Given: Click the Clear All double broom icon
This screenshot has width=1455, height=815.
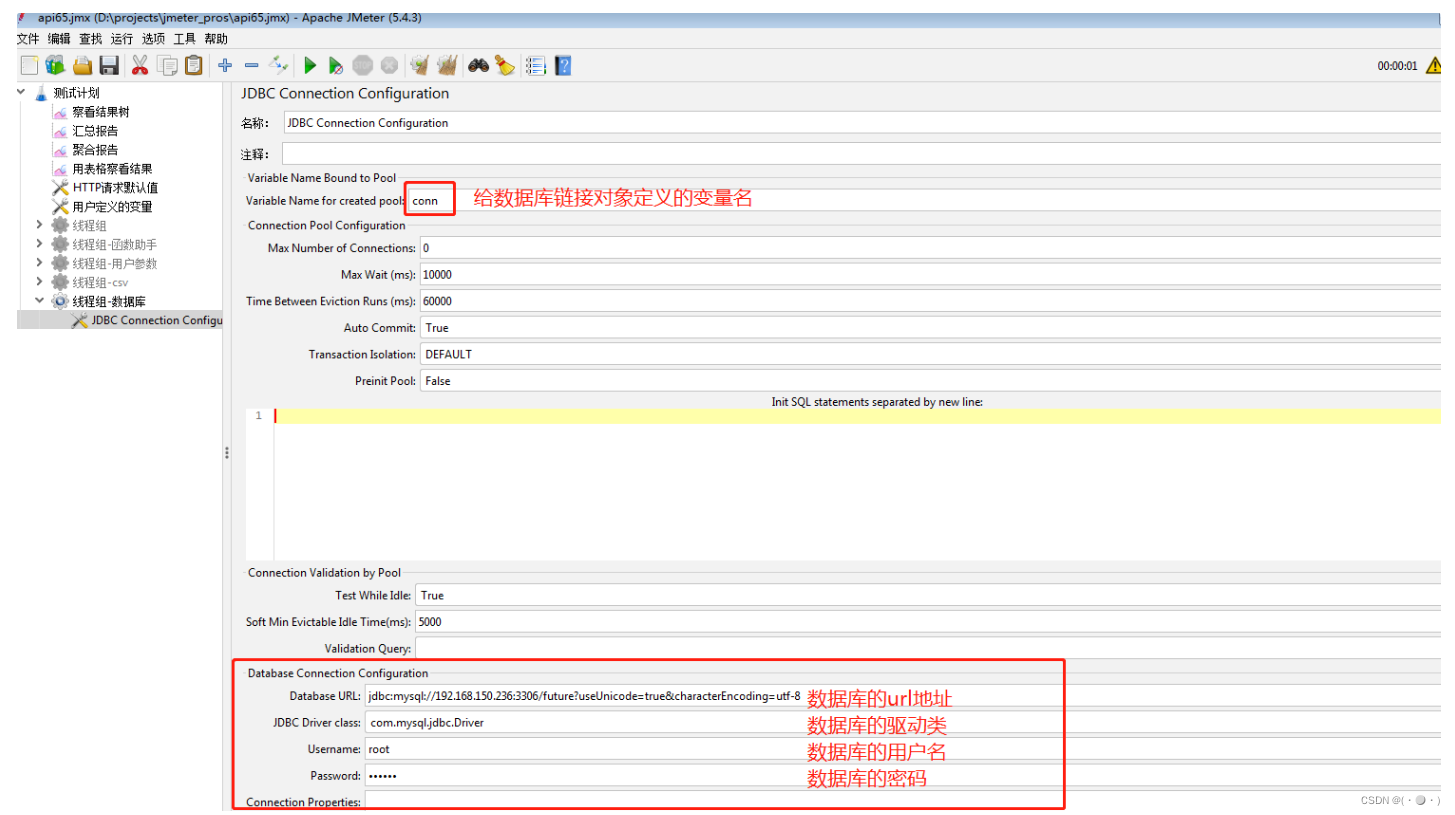Looking at the screenshot, I should click(447, 66).
